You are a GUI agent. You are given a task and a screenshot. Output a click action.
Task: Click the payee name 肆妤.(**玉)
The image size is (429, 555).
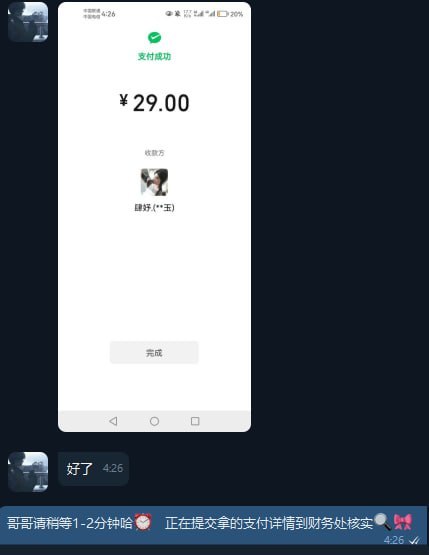click(x=154, y=207)
